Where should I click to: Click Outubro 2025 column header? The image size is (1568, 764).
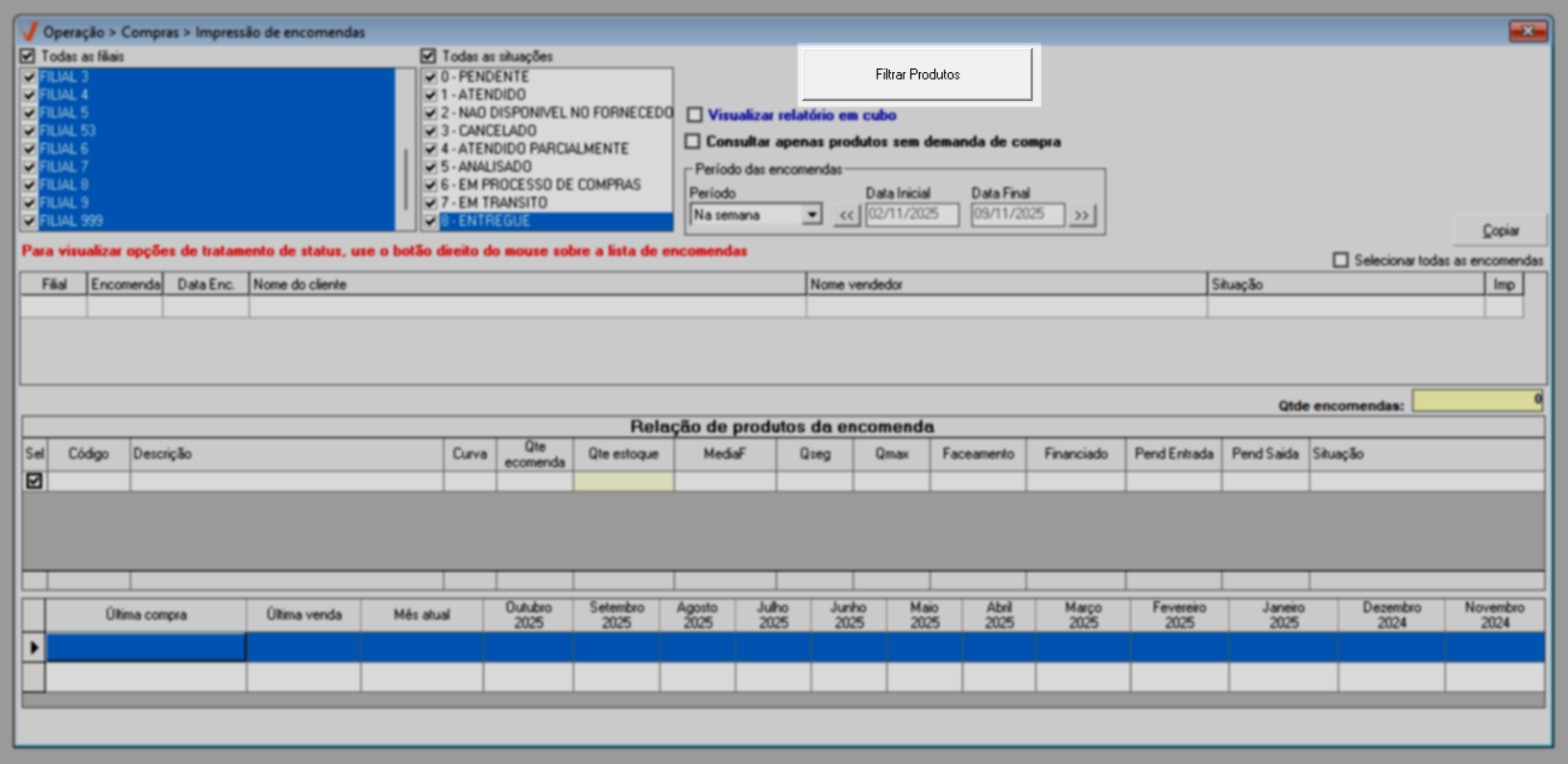(x=528, y=615)
